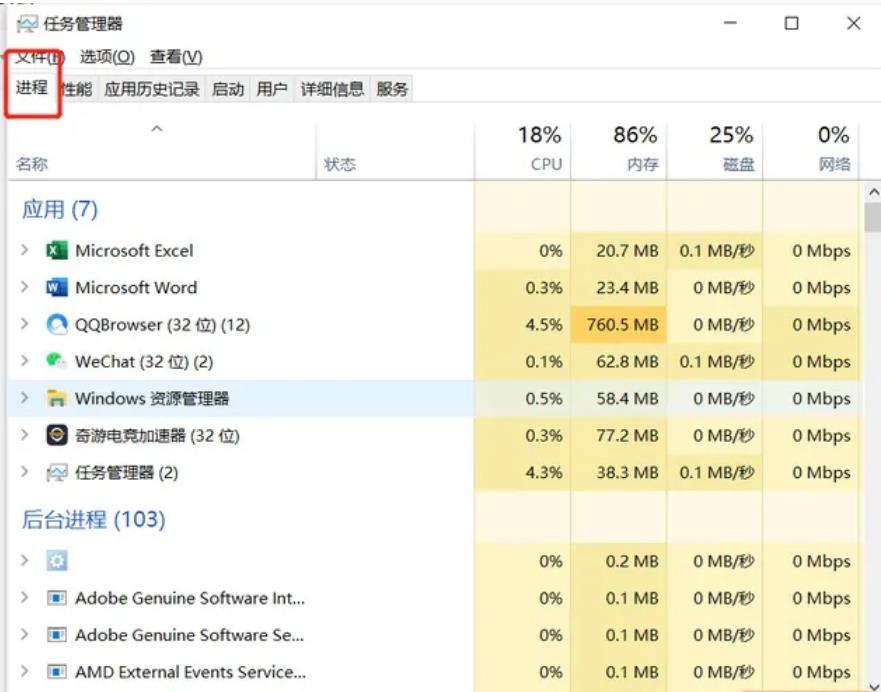Switch to the 应用历史记录 tab
This screenshot has height=692, width=881.
(152, 89)
